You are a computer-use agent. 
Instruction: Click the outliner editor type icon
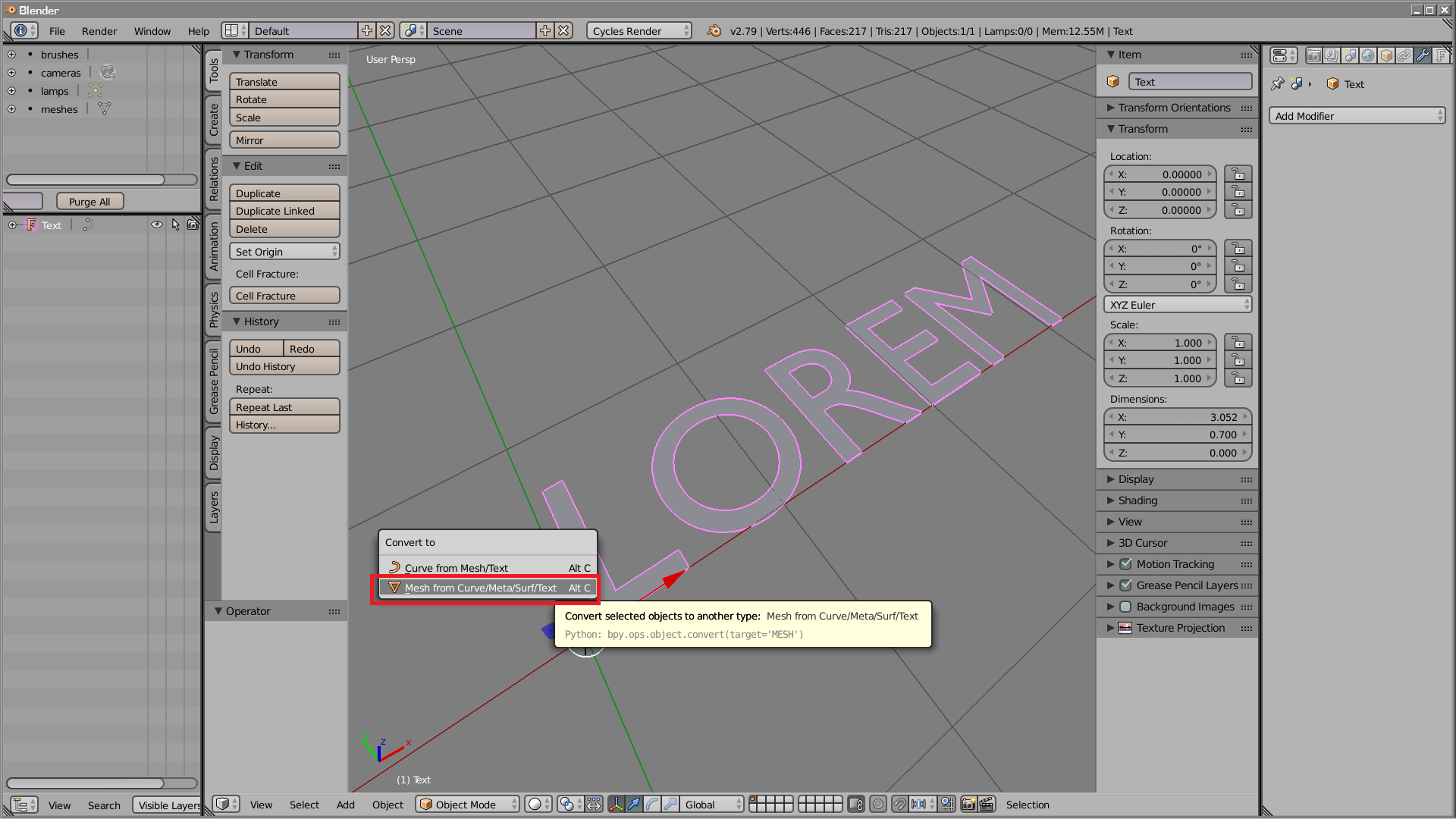point(24,805)
